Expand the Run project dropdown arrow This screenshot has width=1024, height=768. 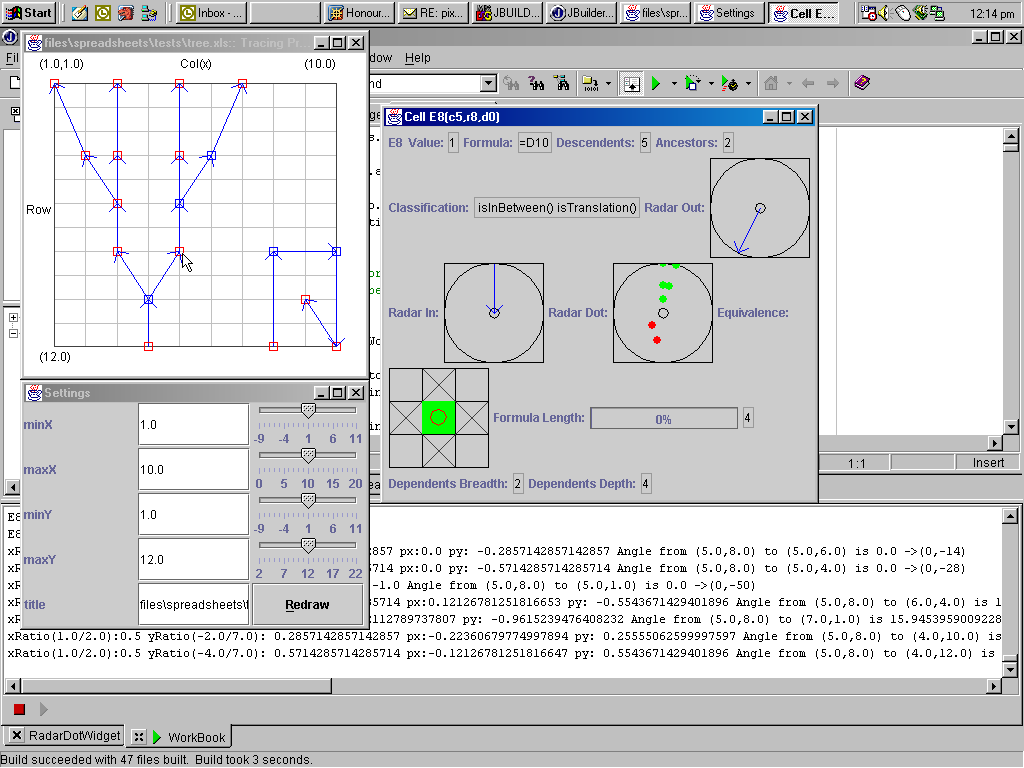(x=674, y=84)
